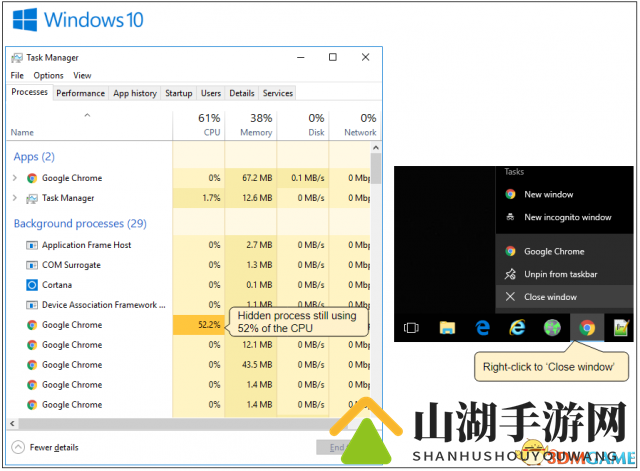Select Google Chrome in the jump list
This screenshot has width=640, height=471.
click(564, 251)
